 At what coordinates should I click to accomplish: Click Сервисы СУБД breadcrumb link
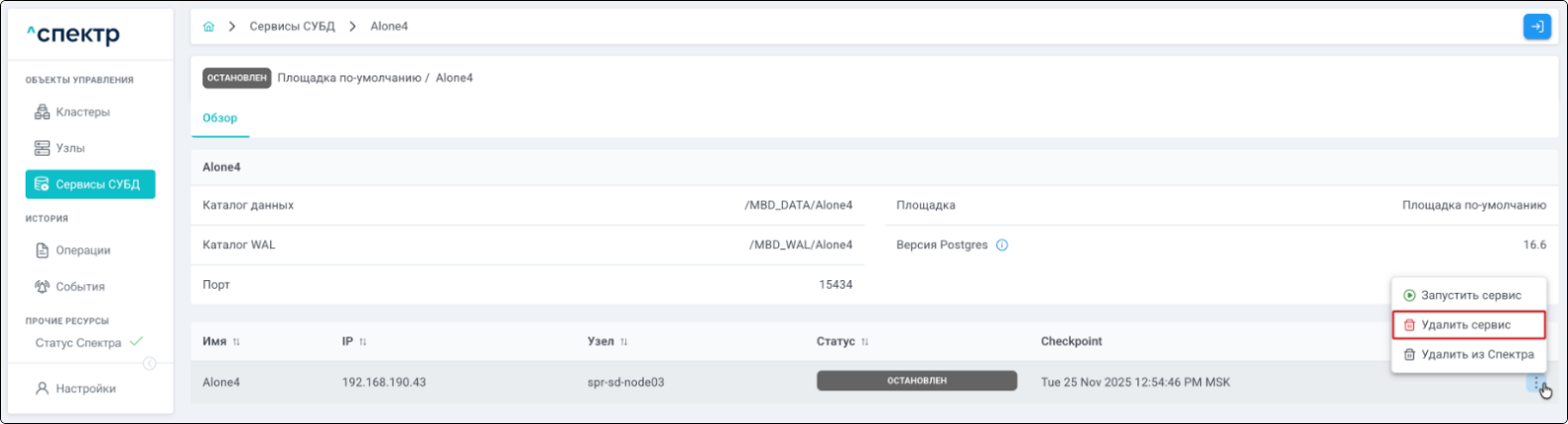tap(292, 27)
